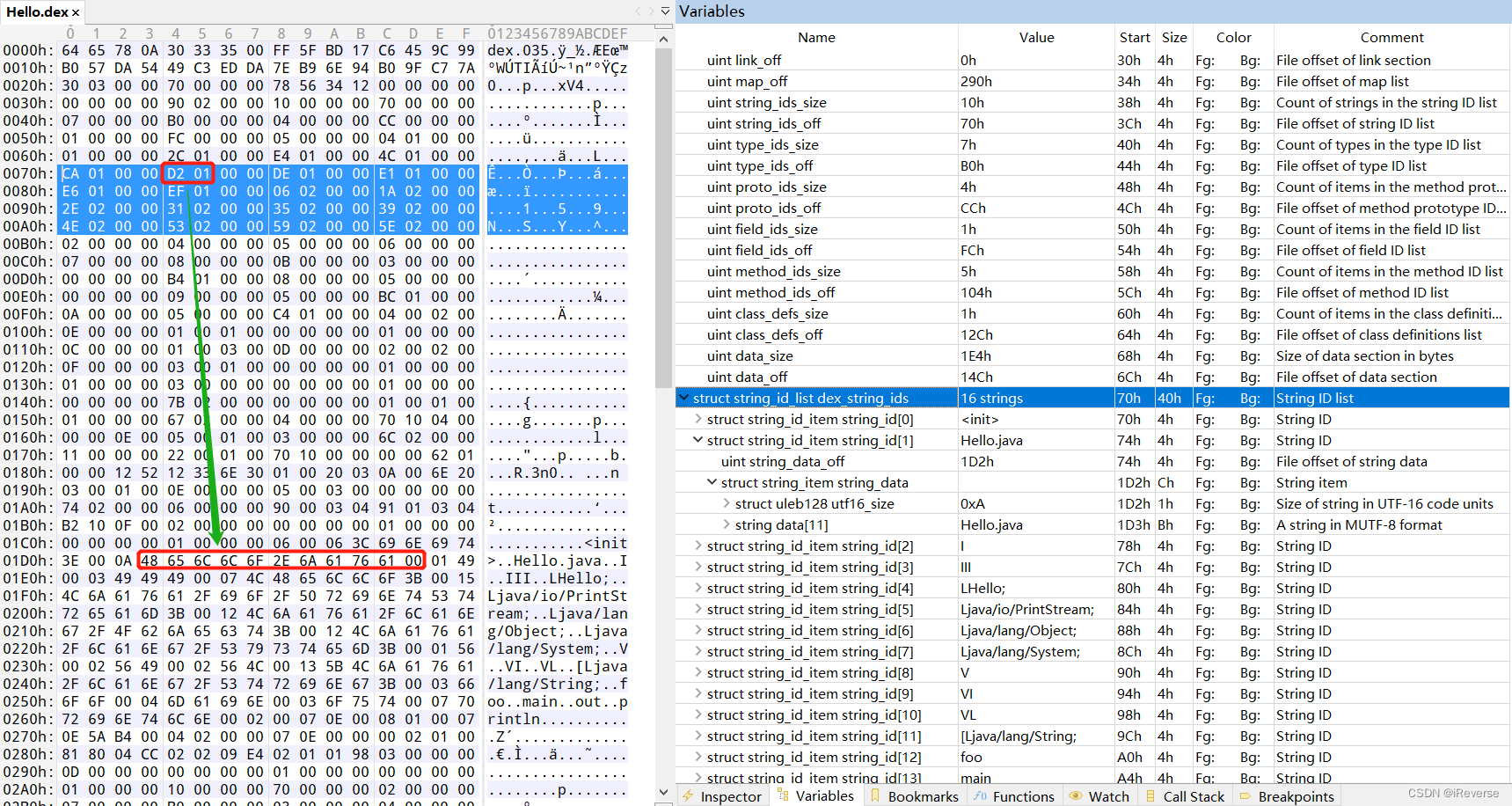Expand struct string_id[3] row

698,567
